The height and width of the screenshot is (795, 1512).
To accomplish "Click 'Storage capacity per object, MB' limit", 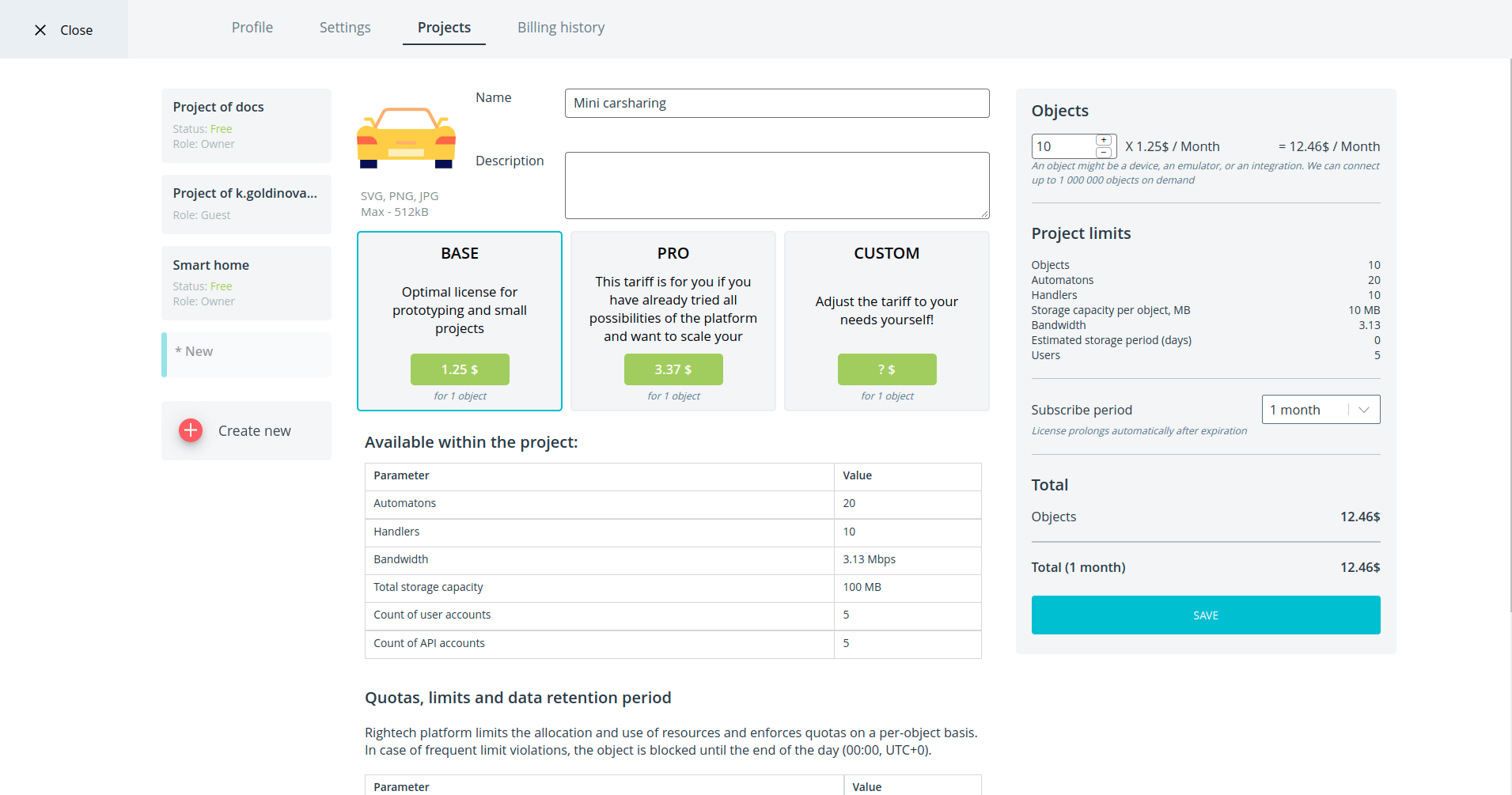I will click(x=1111, y=310).
